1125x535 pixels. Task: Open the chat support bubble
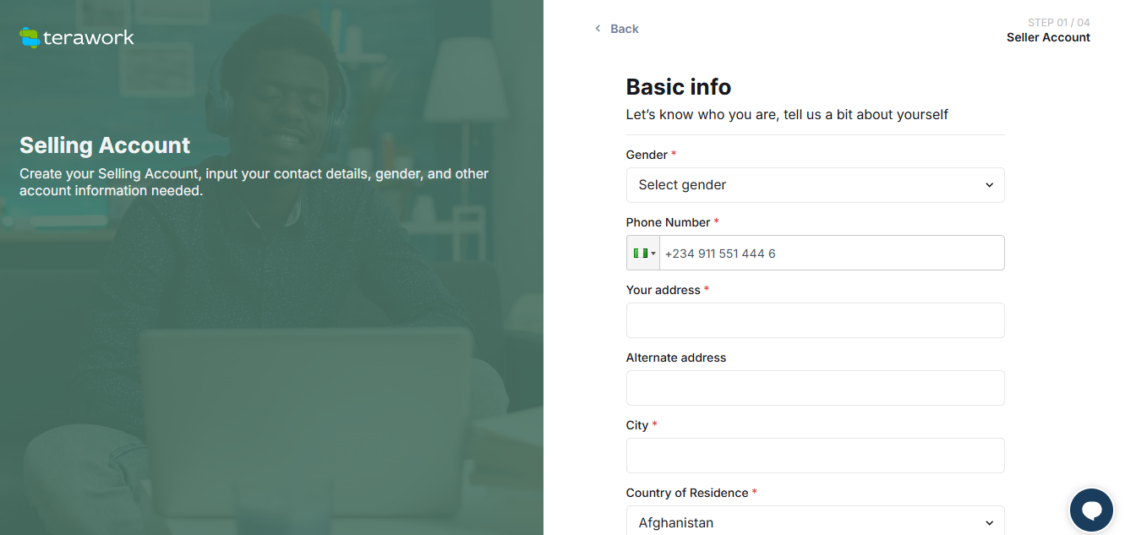click(x=1091, y=510)
